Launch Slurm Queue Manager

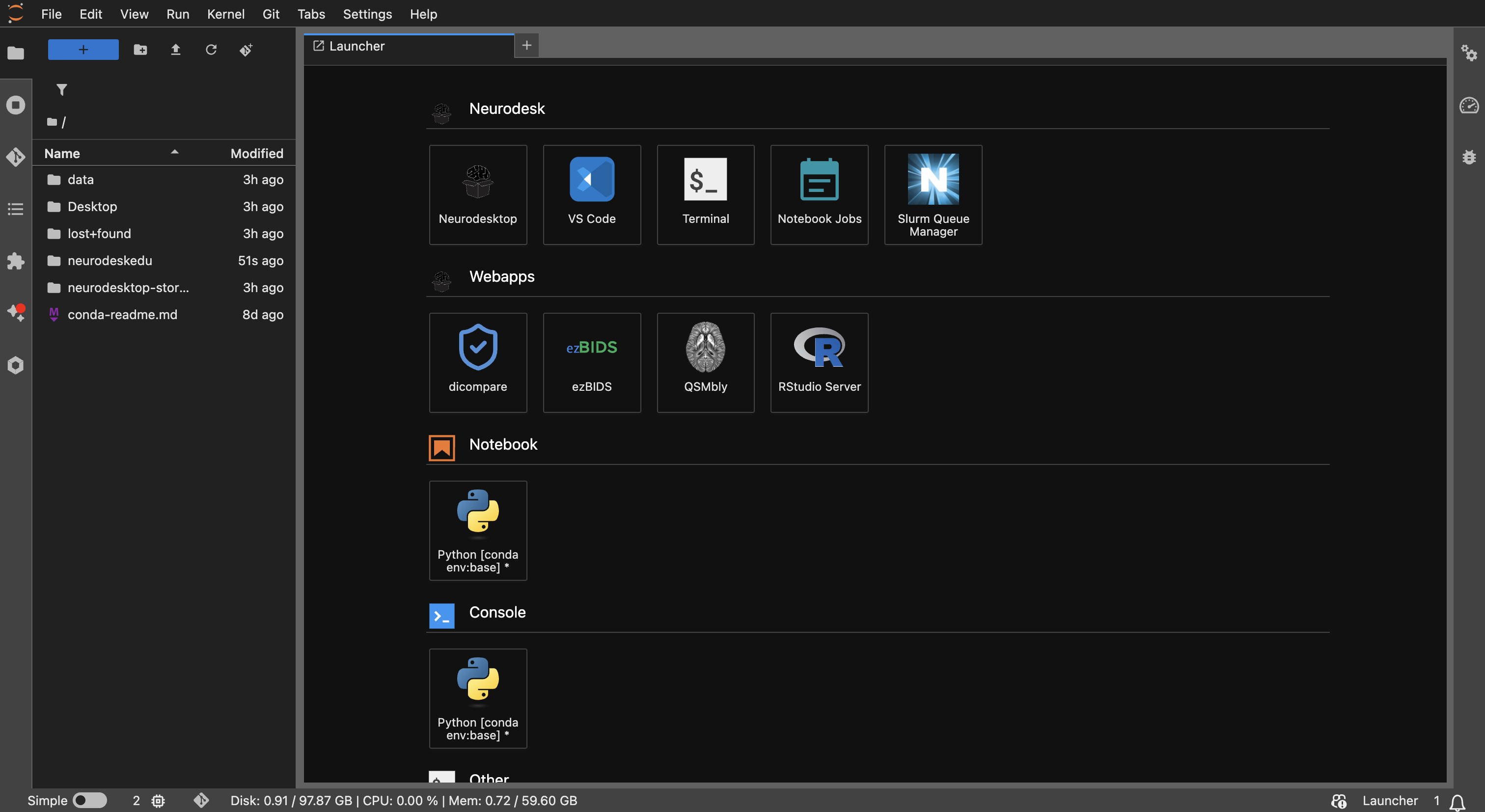934,195
